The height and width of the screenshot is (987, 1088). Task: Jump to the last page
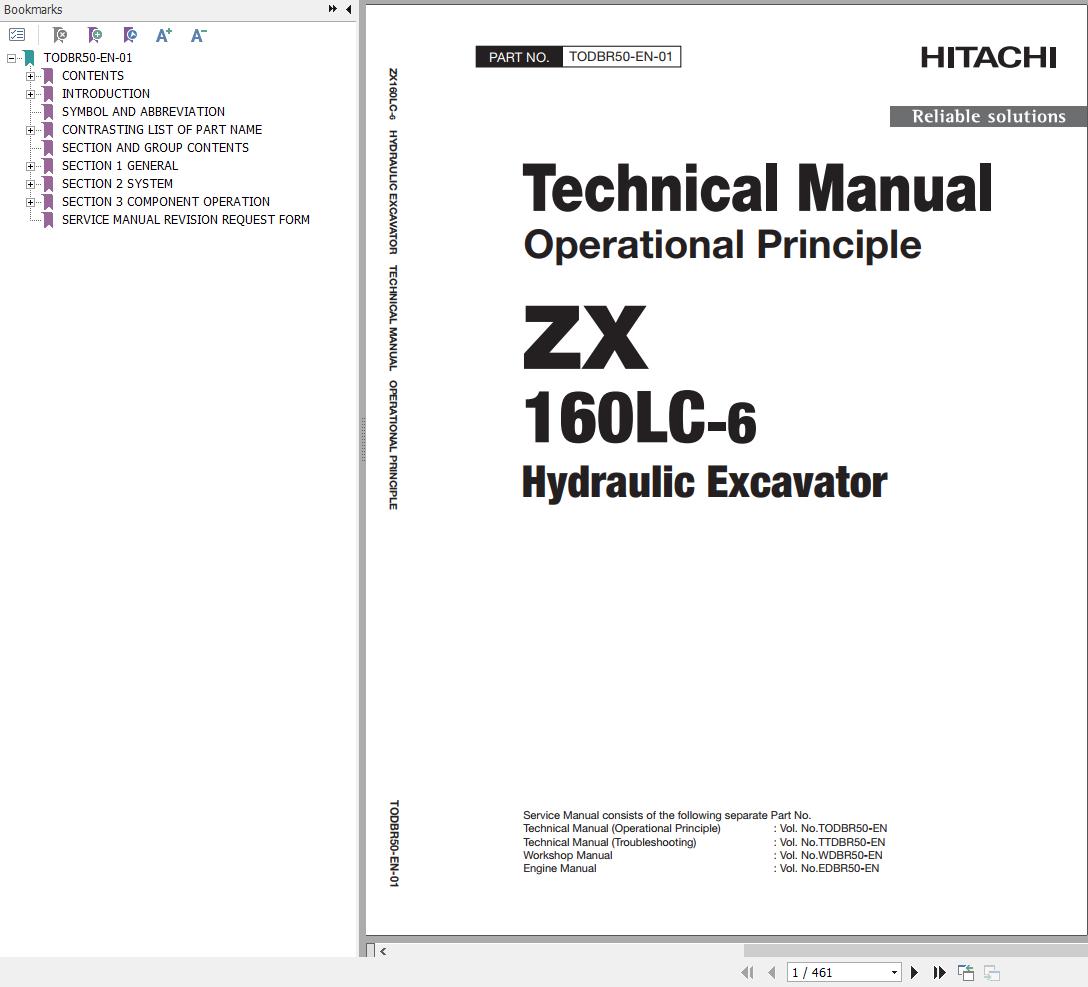pyautogui.click(x=940, y=972)
